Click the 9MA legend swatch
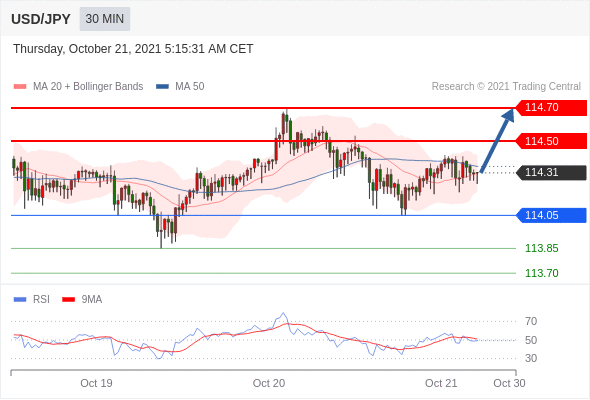The height and width of the screenshot is (400, 590). pyautogui.click(x=68, y=300)
